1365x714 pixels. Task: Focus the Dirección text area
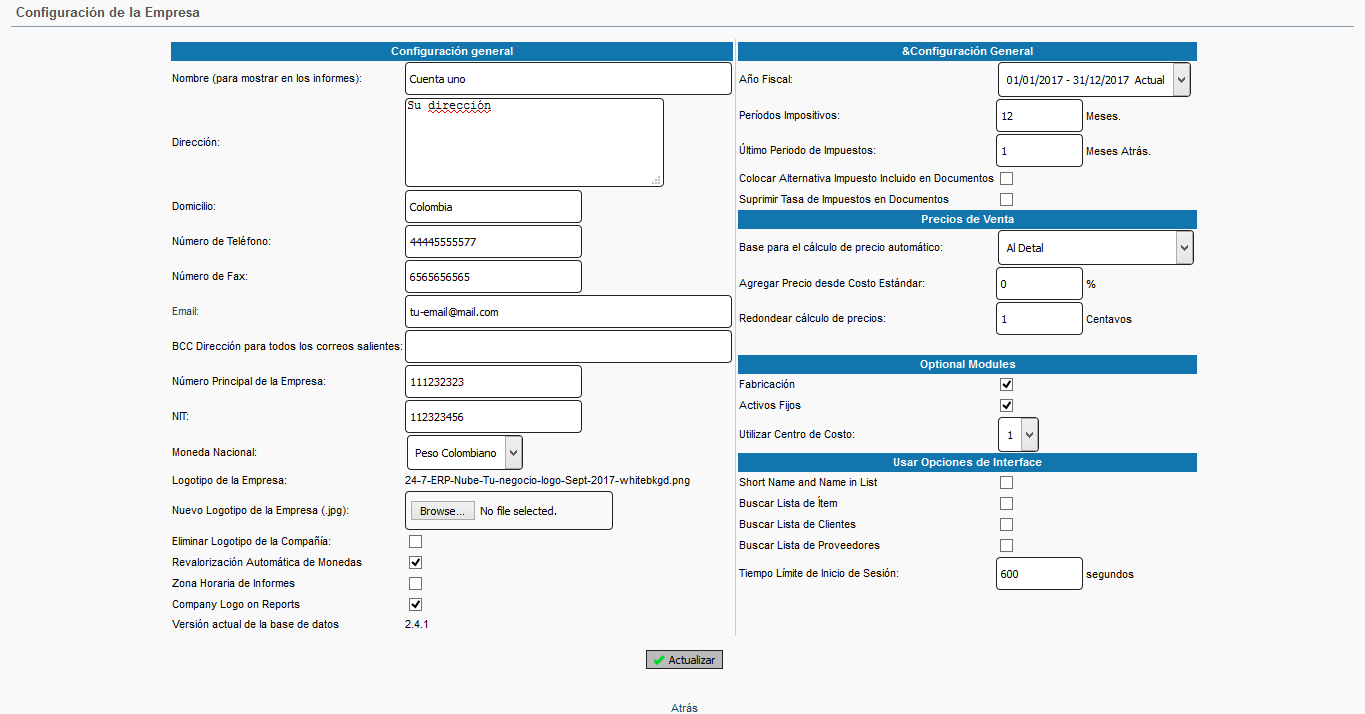(534, 142)
